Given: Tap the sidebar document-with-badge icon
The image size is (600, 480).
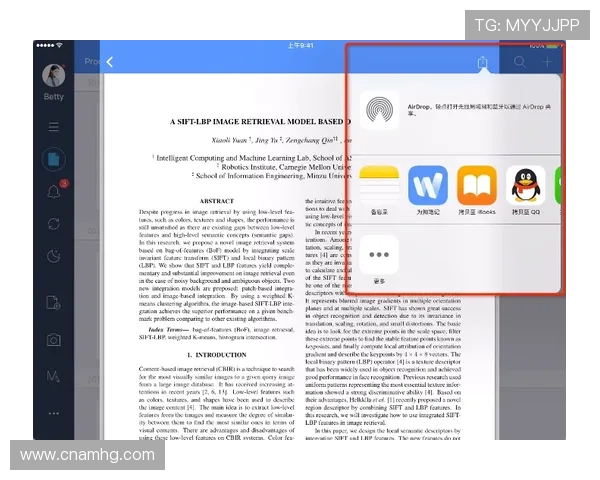Looking at the screenshot, I should pos(54,304).
